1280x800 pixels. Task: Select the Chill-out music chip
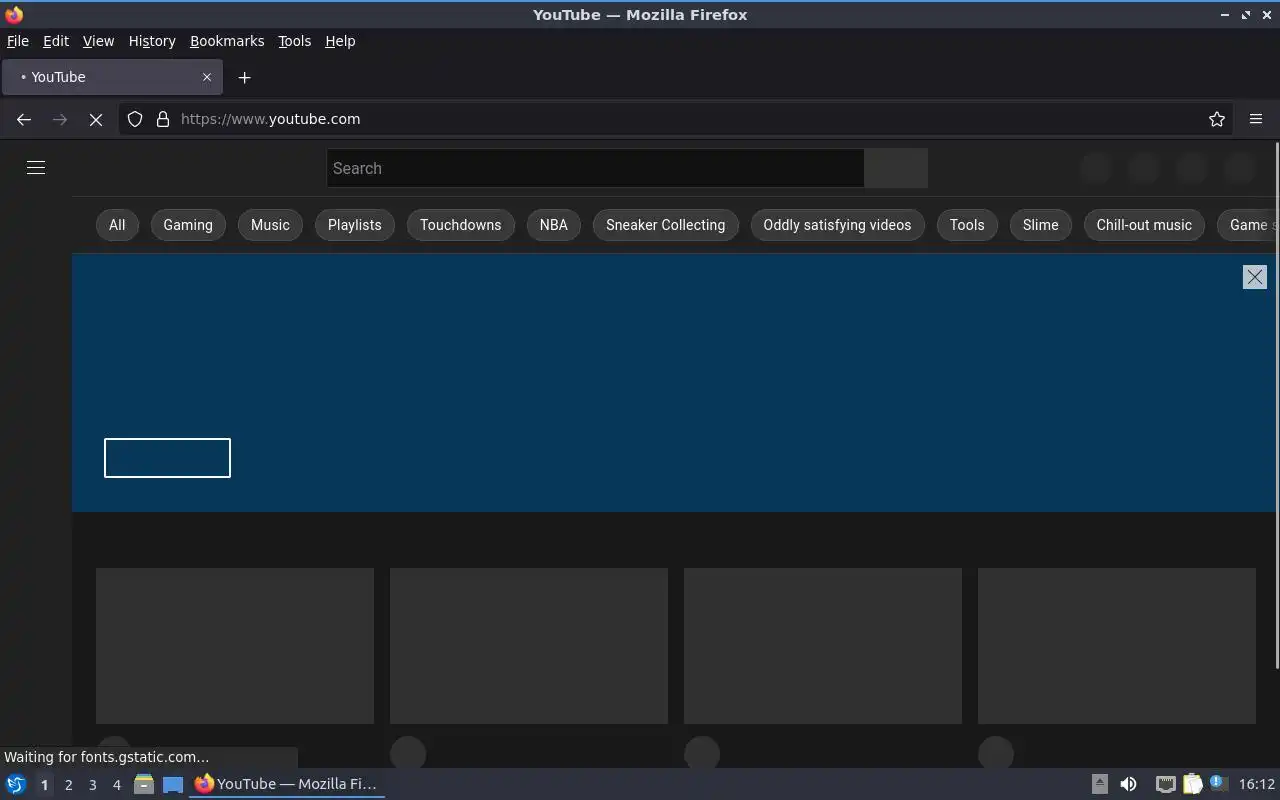click(1144, 225)
